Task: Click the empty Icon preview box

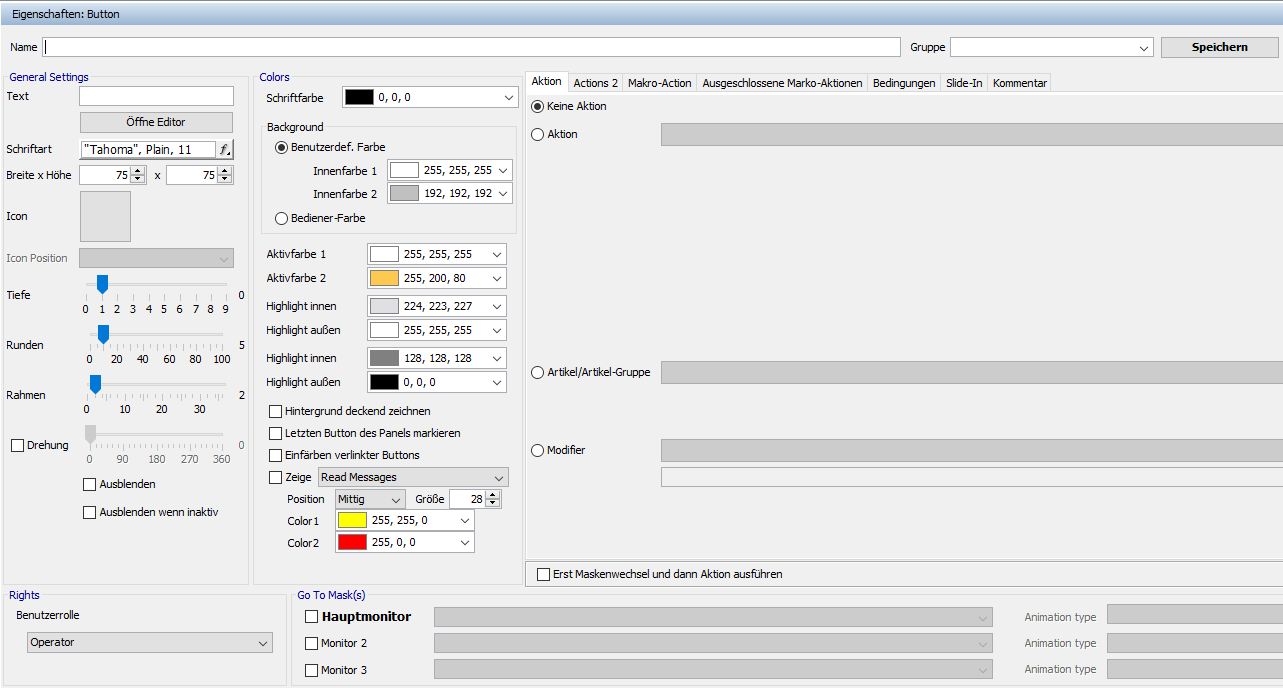Action: (x=105, y=216)
